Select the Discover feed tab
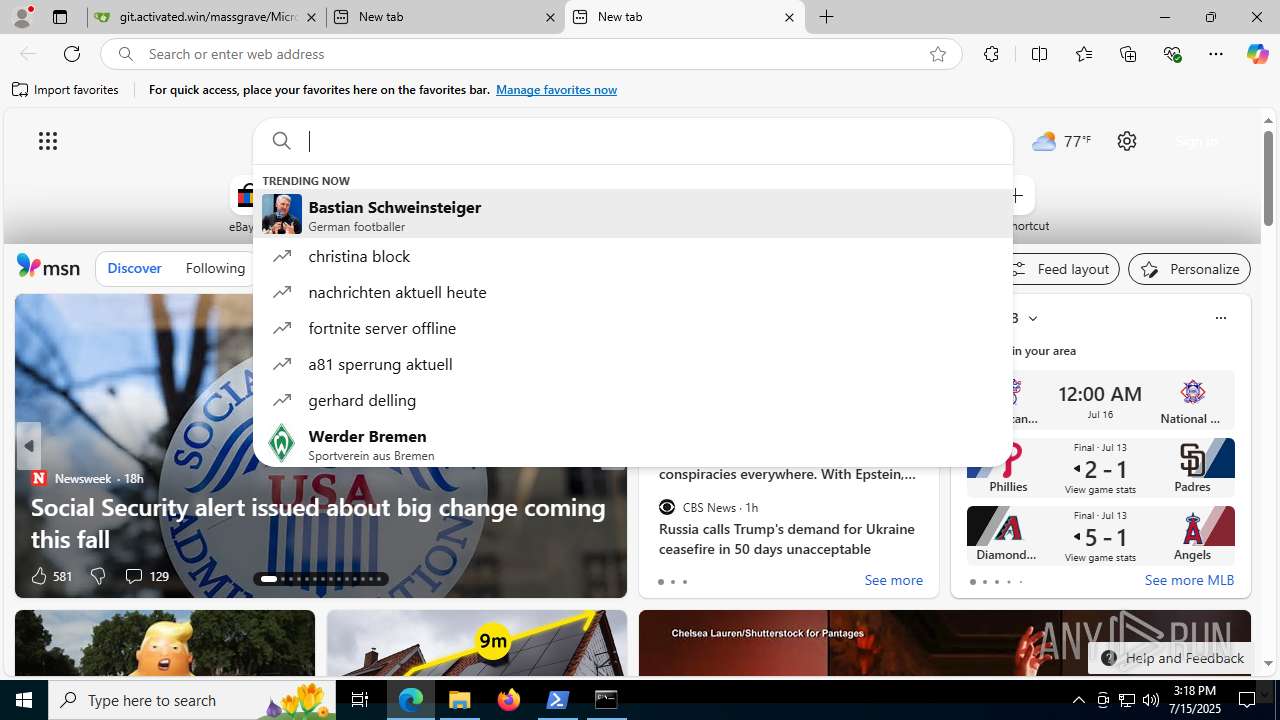This screenshot has width=1280, height=720. [x=134, y=268]
